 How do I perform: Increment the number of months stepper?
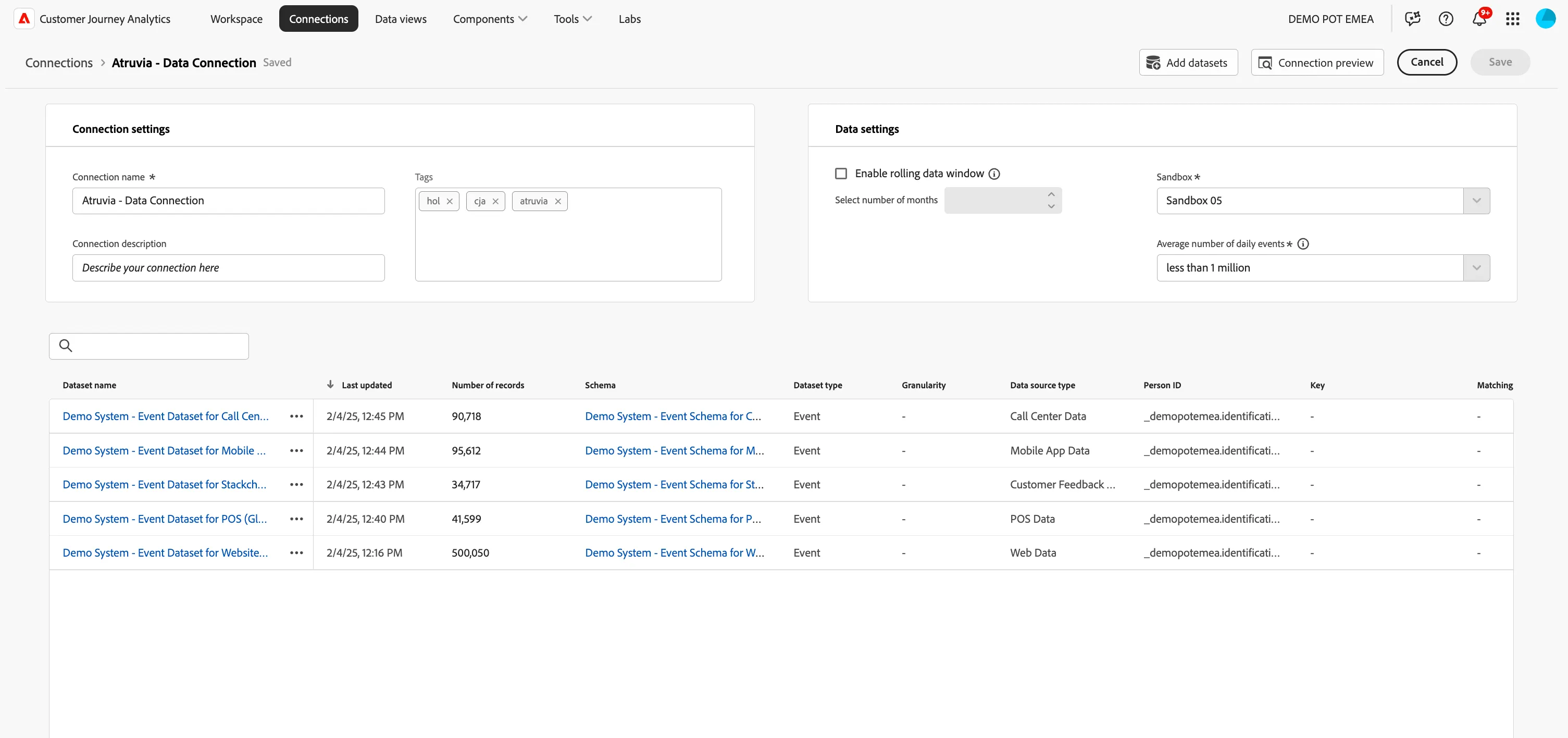coord(1051,194)
